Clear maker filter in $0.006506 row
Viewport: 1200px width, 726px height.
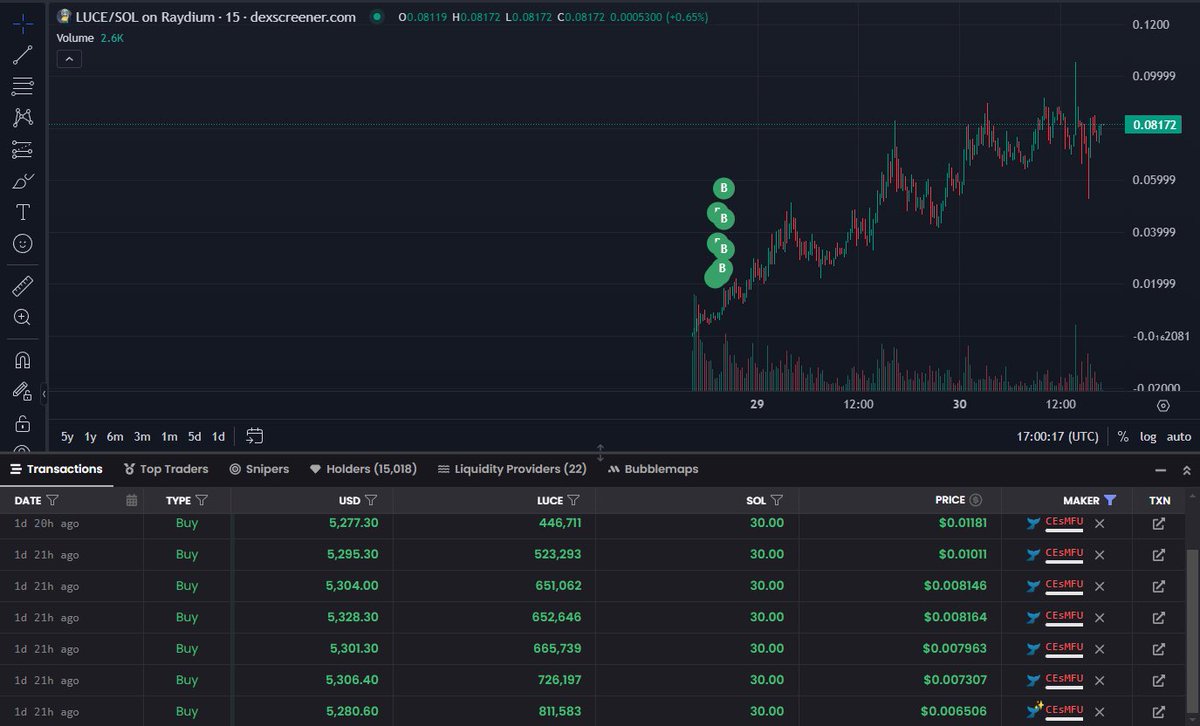[1100, 711]
